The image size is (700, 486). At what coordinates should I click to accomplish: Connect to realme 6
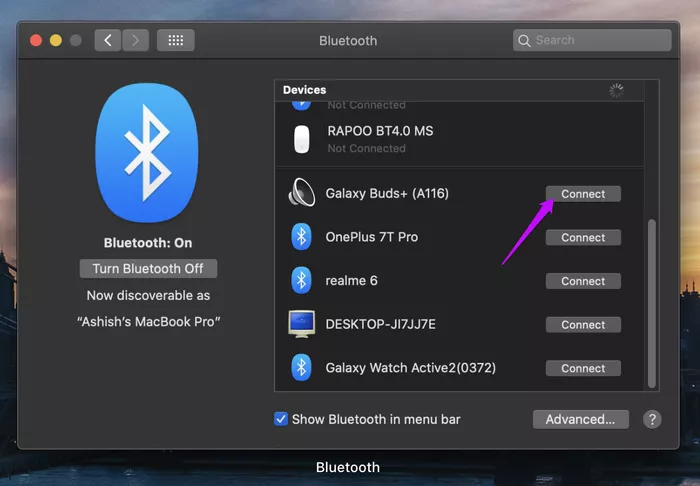coord(583,281)
